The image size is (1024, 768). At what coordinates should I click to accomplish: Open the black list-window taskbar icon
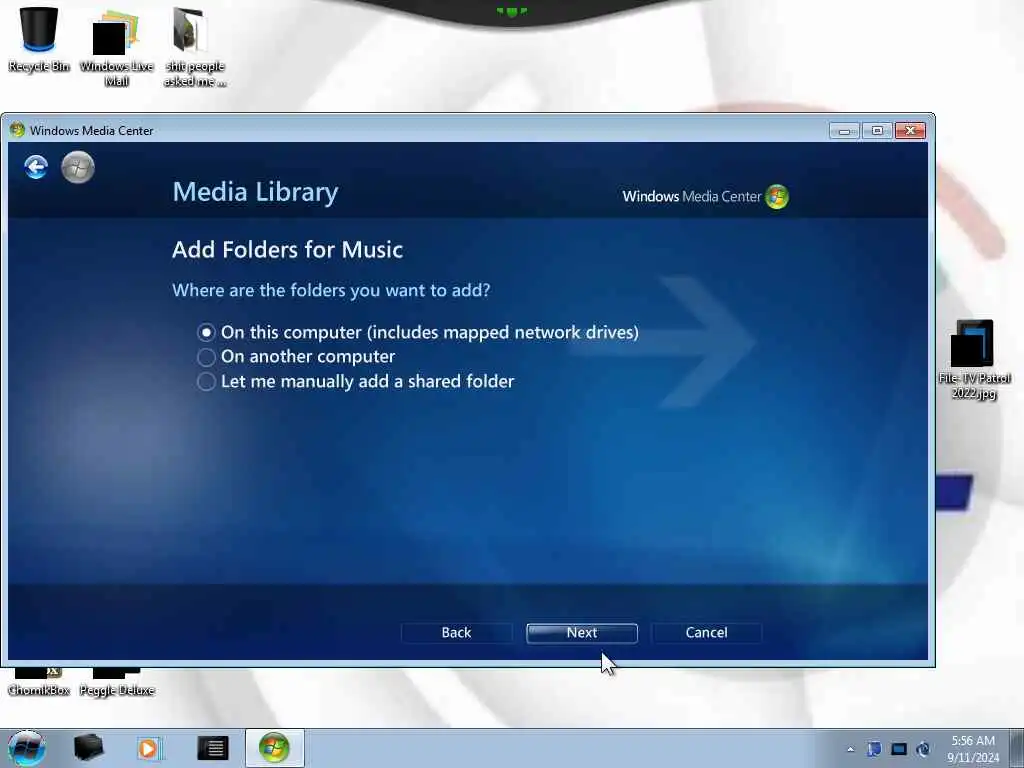pos(213,748)
